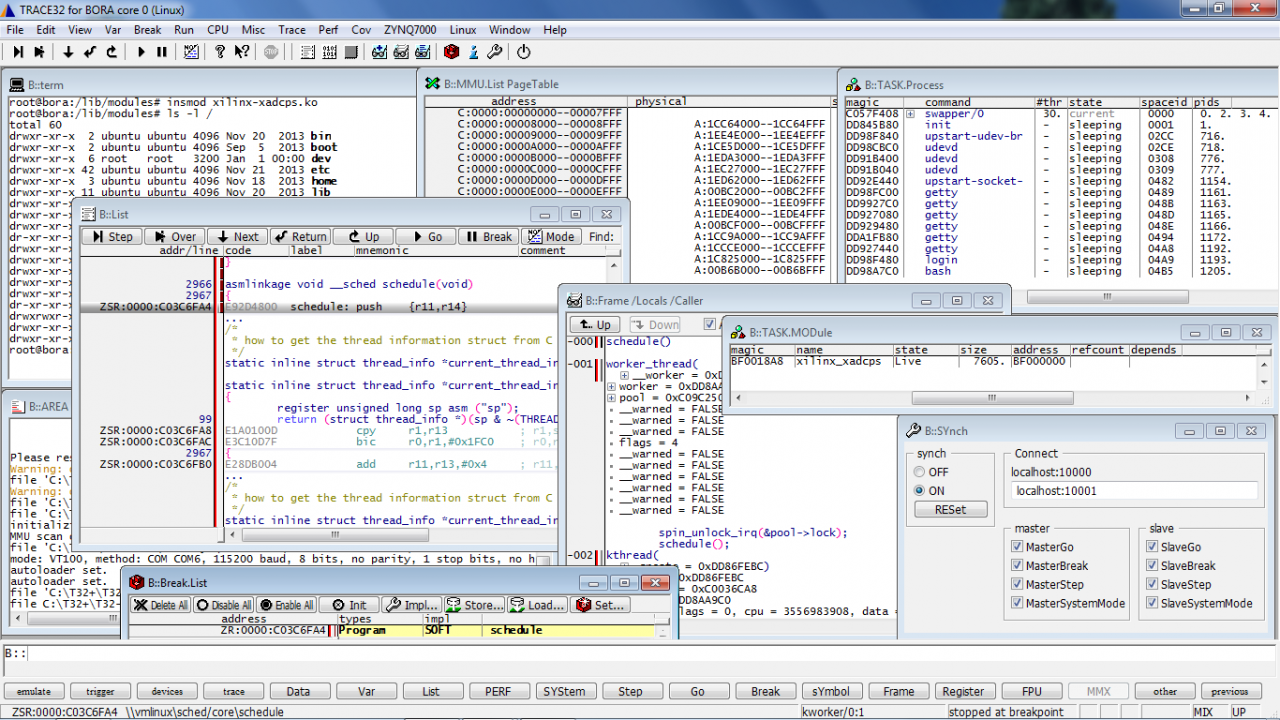Screen dimensions: 1280x720
Task: Toggle the SlaveBreak checkbox
Action: (x=1152, y=566)
